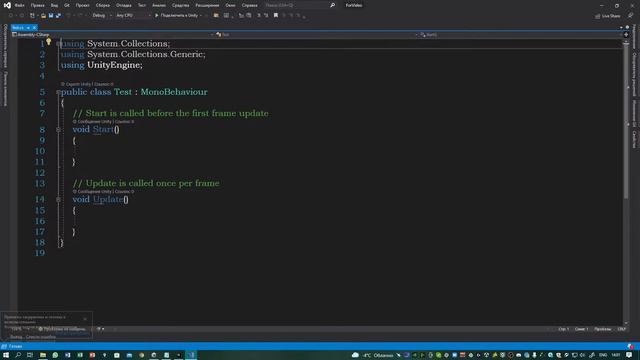Open the Файл menu
This screenshot has height=360, width=640.
[x=20, y=5]
